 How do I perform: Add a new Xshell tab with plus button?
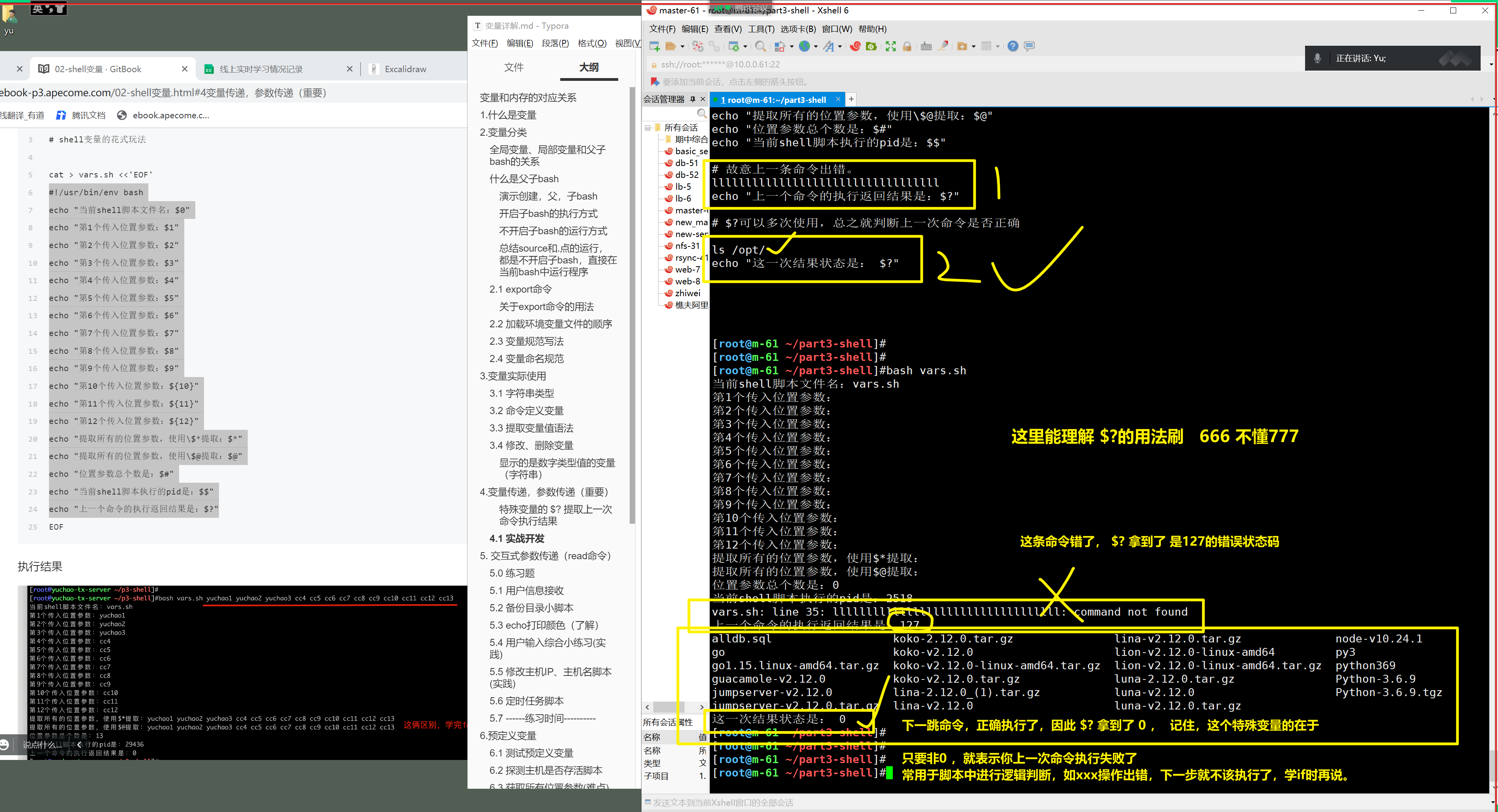(851, 99)
